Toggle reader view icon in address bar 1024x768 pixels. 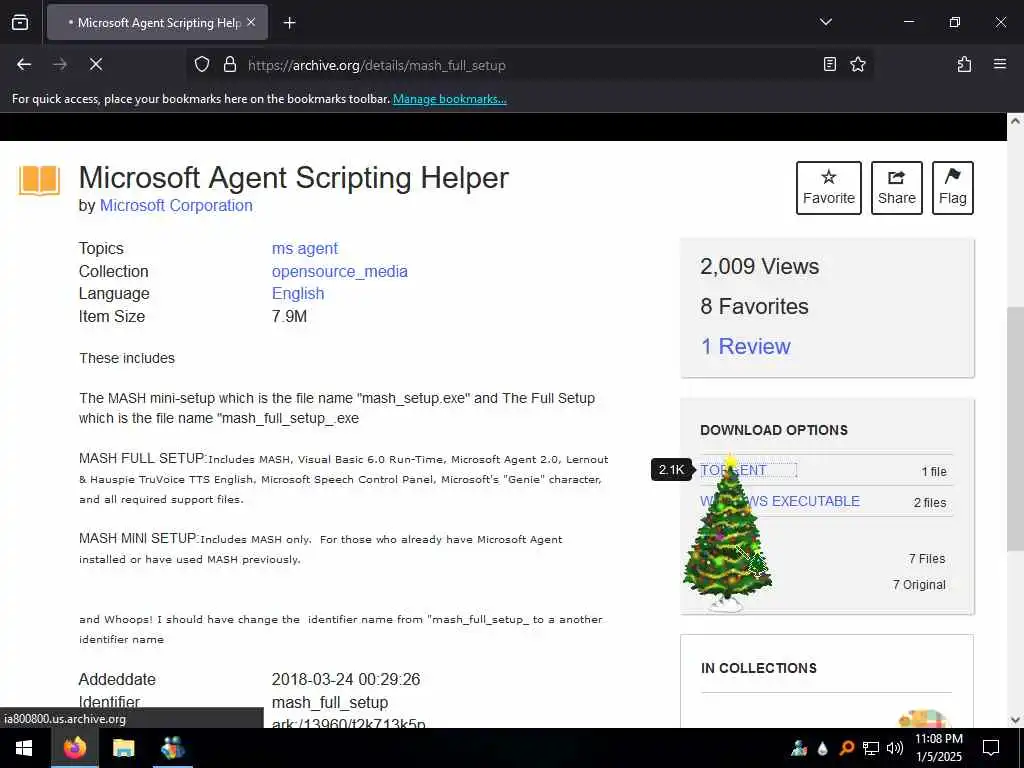(829, 65)
